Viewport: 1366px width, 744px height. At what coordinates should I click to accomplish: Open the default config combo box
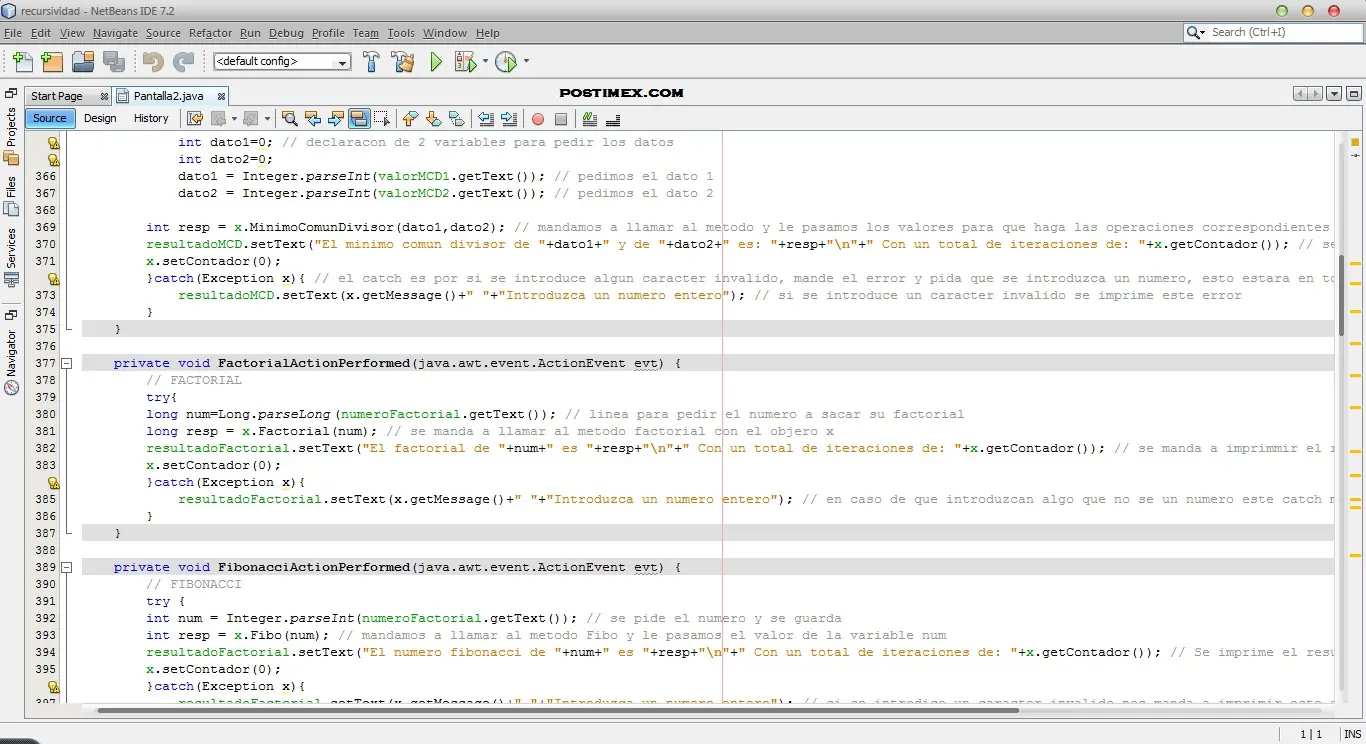[282, 61]
